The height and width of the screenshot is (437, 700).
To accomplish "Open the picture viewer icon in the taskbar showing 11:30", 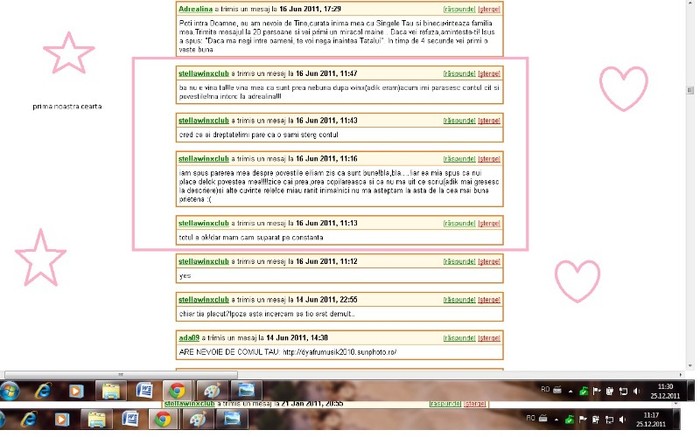I will click(x=243, y=390).
